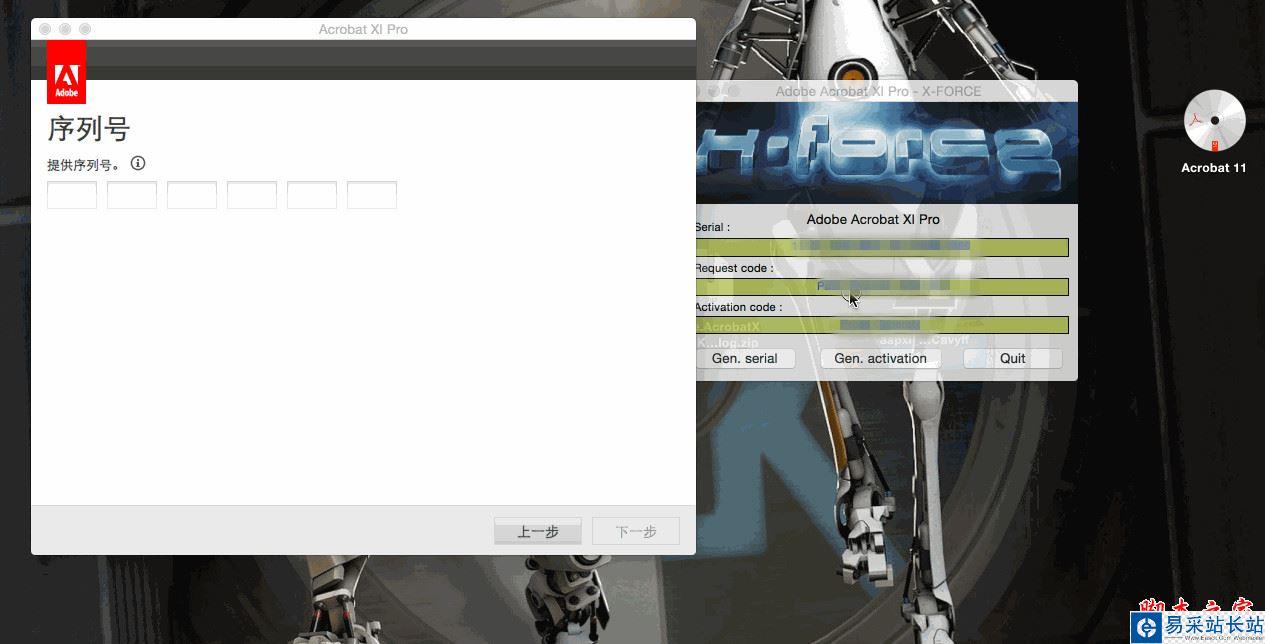Click the 提供序列号 label text
Image resolution: width=1265 pixels, height=644 pixels.
tap(85, 165)
